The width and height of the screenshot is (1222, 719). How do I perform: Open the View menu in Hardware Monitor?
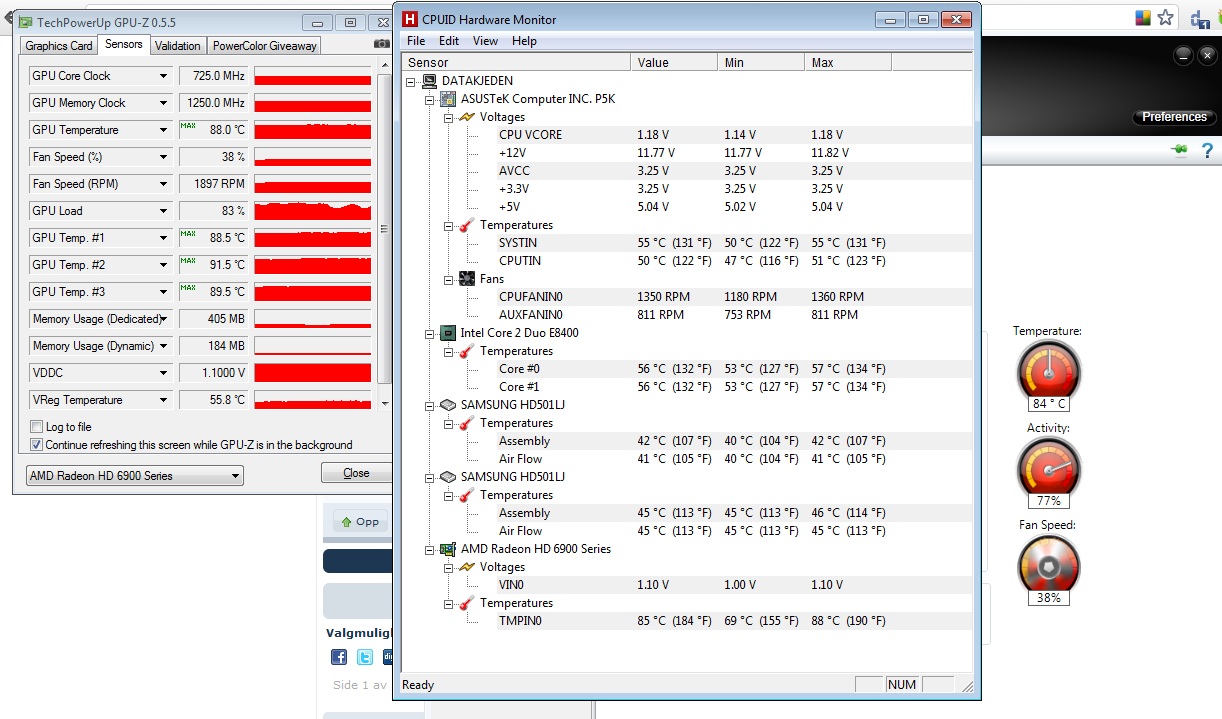[485, 41]
